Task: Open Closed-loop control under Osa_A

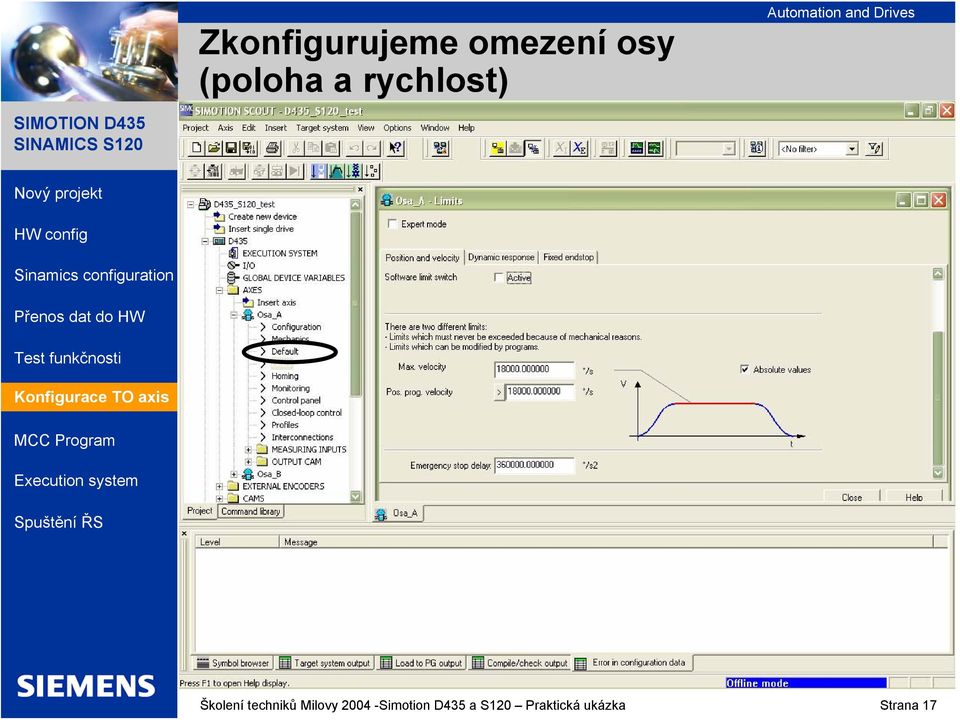Action: tap(306, 413)
